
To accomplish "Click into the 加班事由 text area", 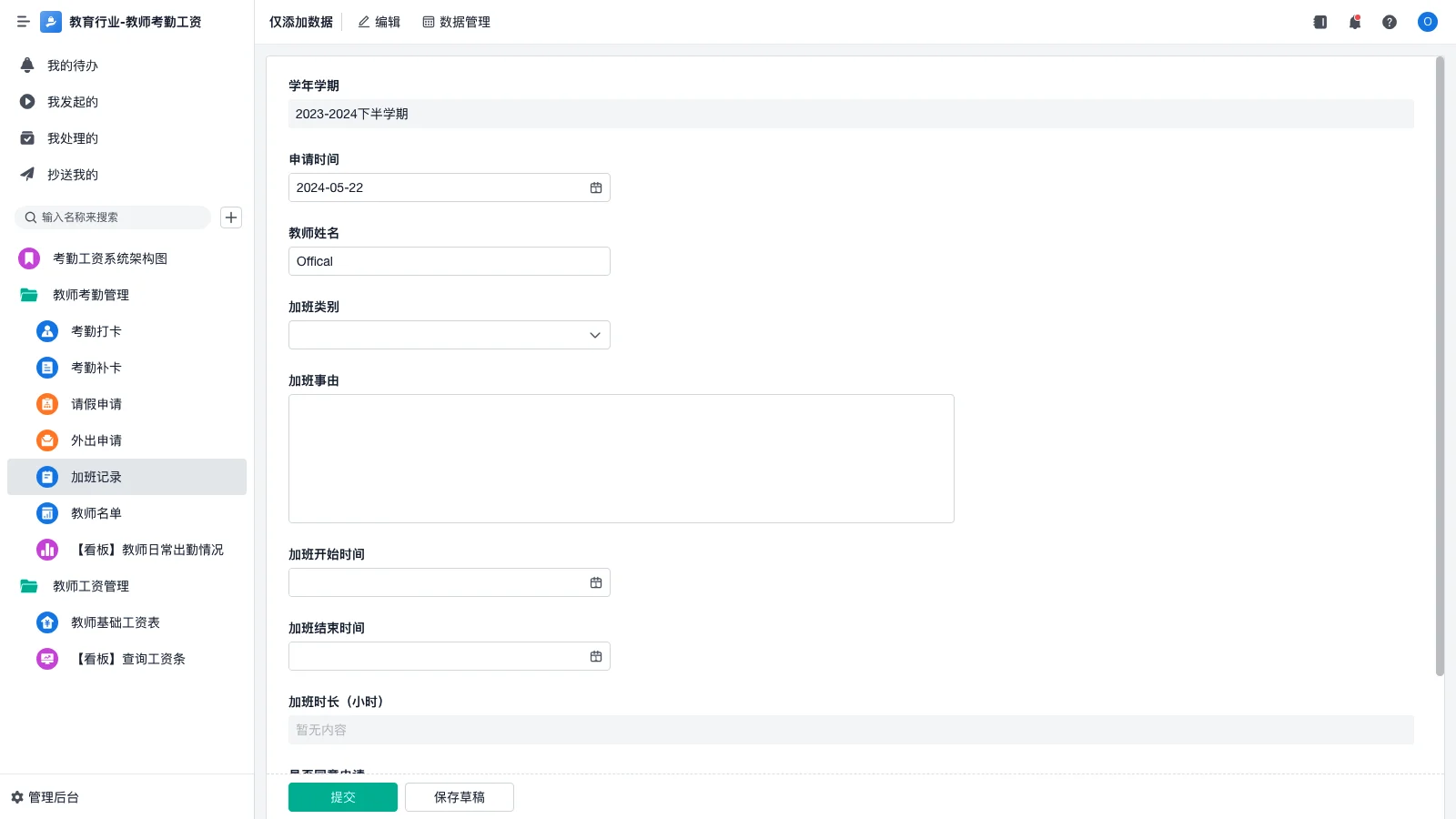I will (621, 459).
